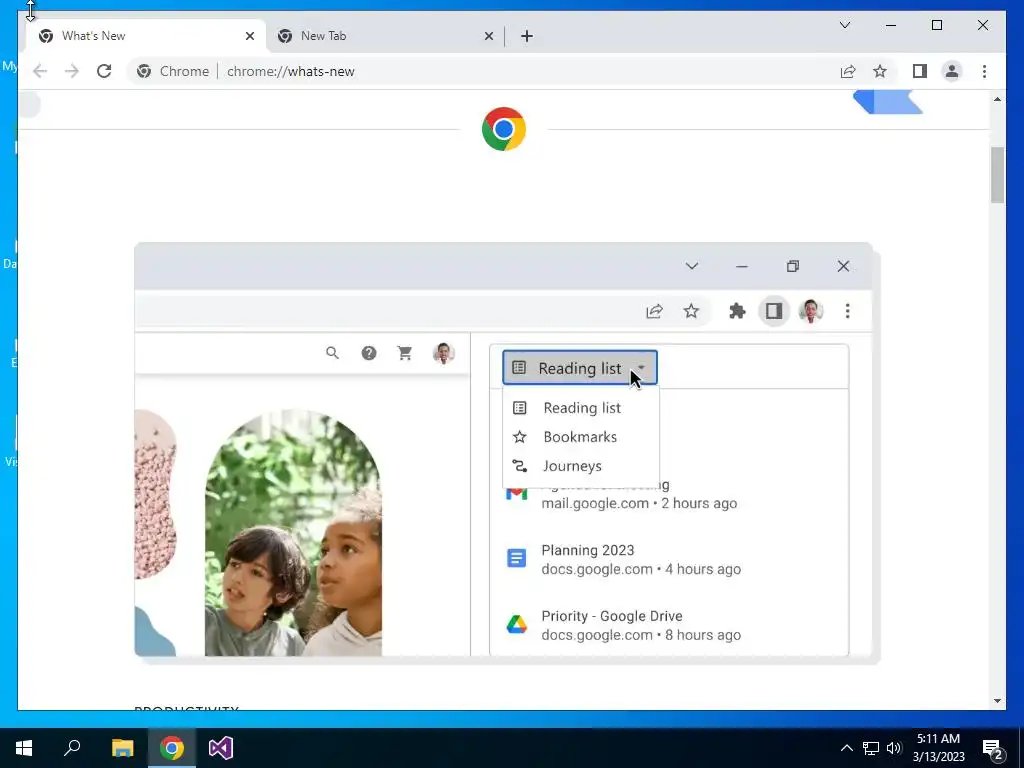Close the New Tab tab

[x=488, y=36]
